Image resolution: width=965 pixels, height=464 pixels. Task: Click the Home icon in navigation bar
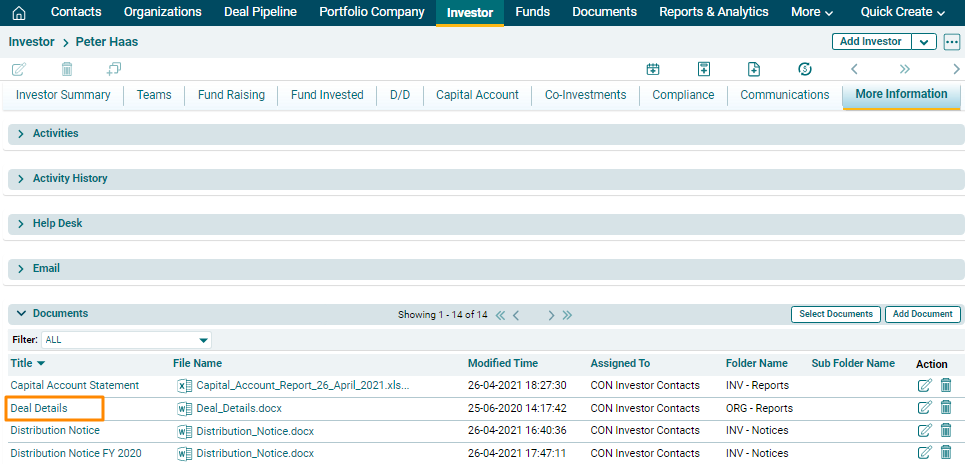pyautogui.click(x=18, y=13)
